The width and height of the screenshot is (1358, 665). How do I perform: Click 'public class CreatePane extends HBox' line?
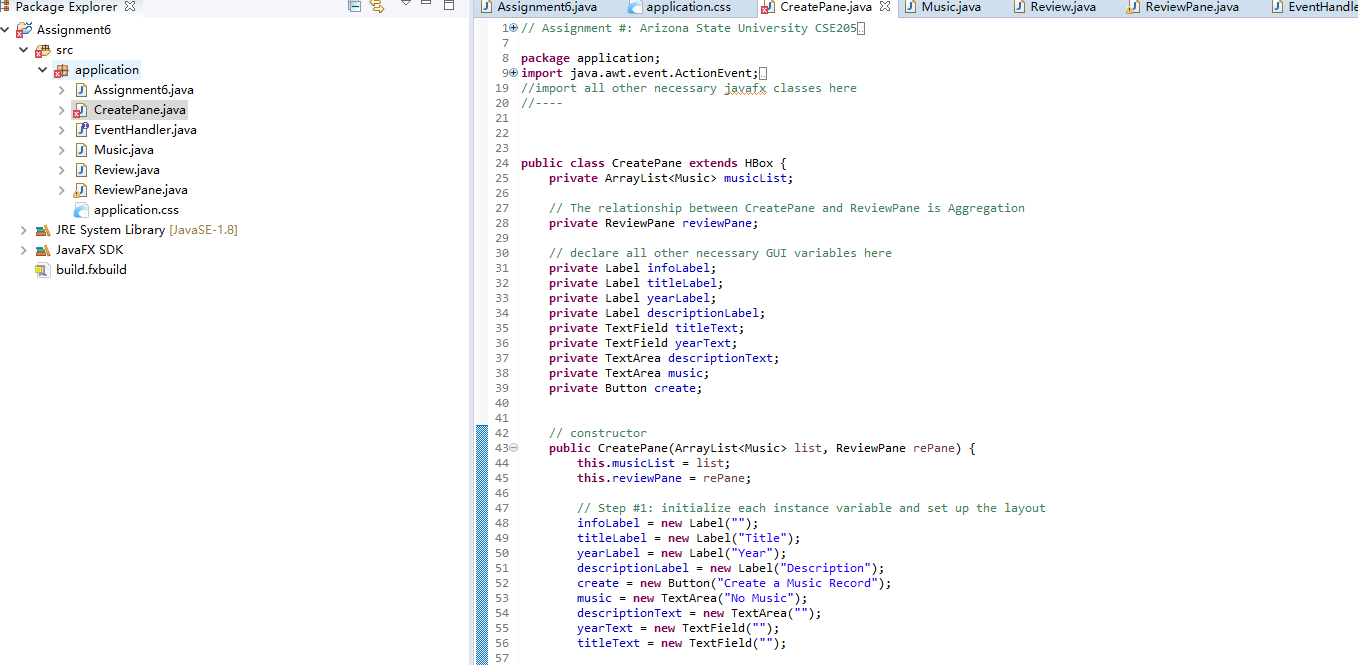654,163
